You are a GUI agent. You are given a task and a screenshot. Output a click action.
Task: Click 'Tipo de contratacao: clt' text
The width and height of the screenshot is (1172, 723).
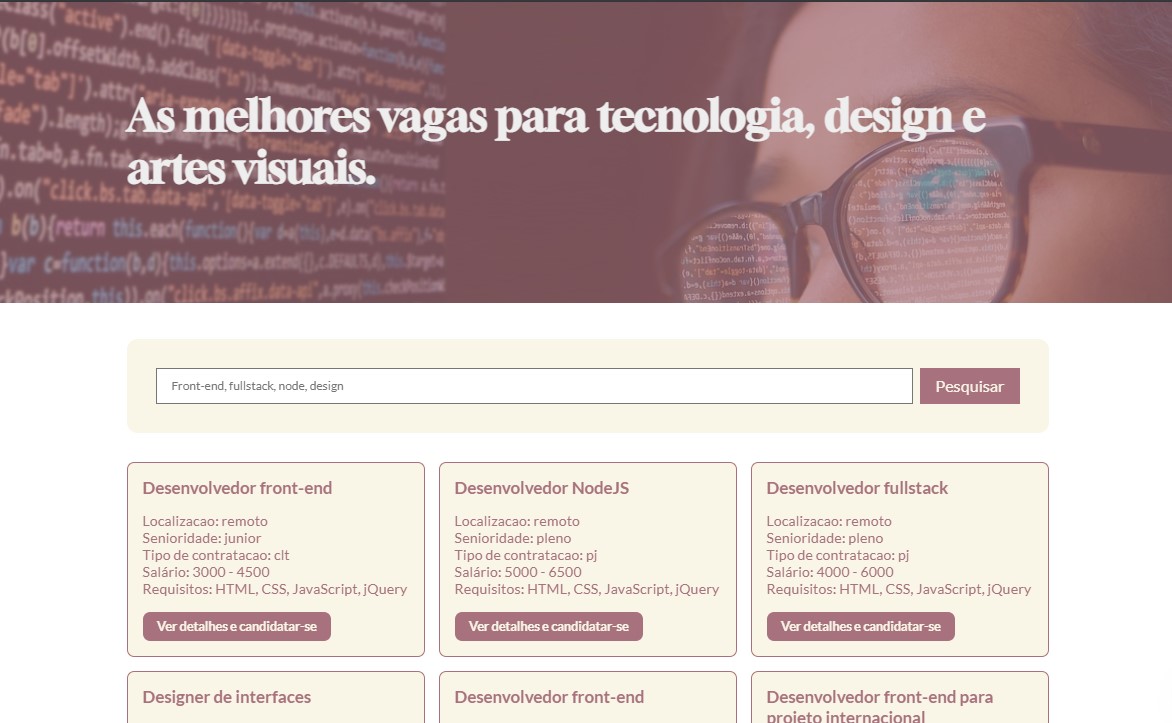point(216,556)
